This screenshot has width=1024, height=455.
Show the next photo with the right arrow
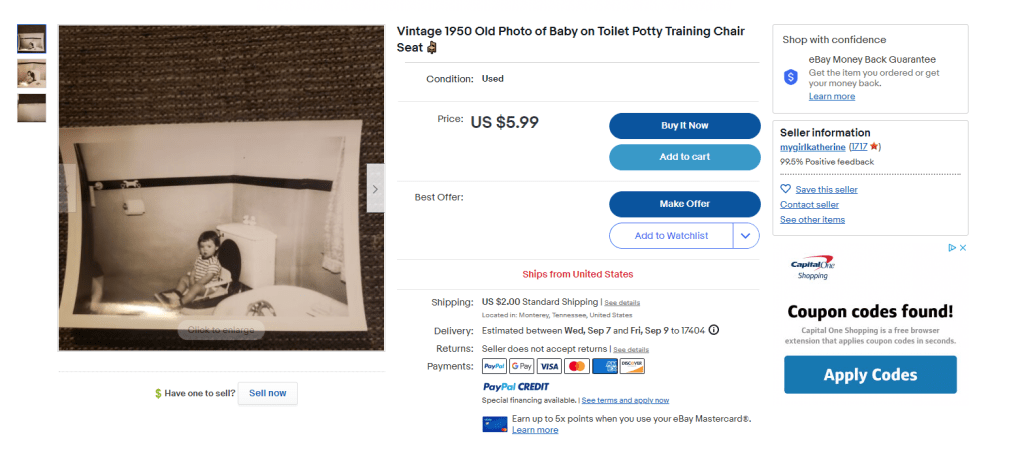pos(375,189)
